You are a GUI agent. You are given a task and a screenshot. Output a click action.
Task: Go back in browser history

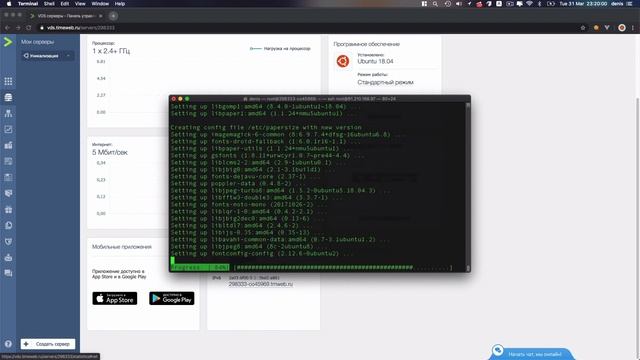coord(7,28)
